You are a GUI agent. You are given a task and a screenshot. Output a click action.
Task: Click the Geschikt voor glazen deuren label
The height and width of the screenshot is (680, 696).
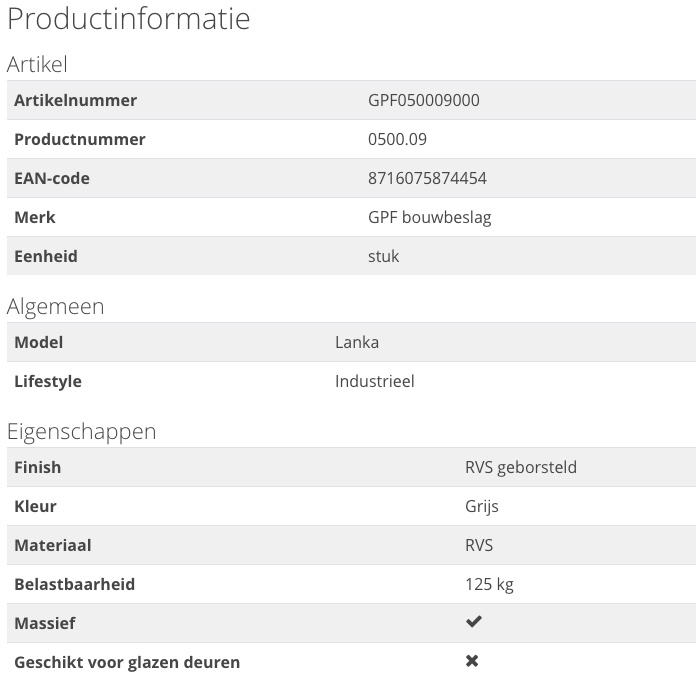127,662
